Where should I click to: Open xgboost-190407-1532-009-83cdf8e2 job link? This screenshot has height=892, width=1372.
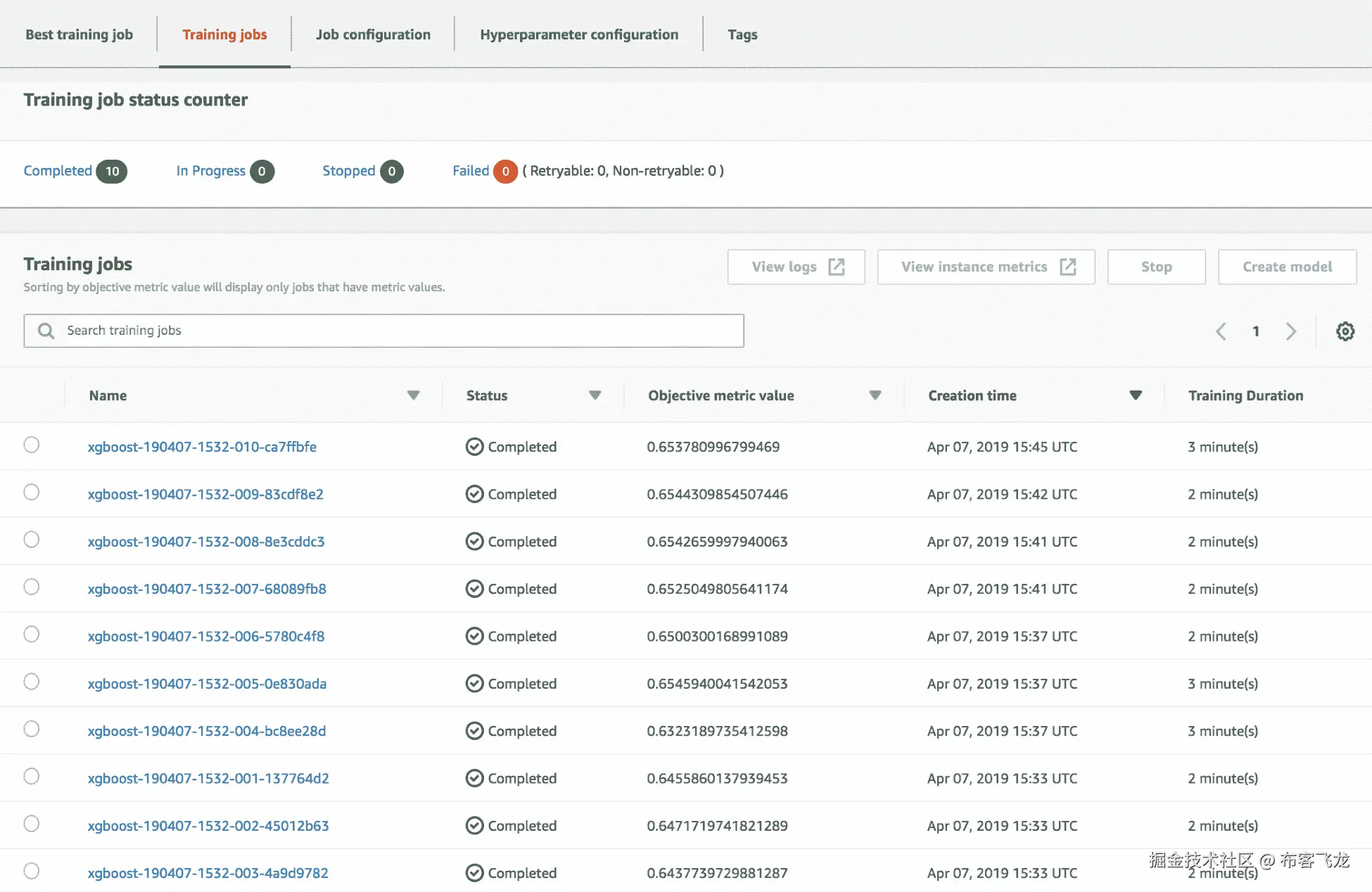[x=205, y=494]
